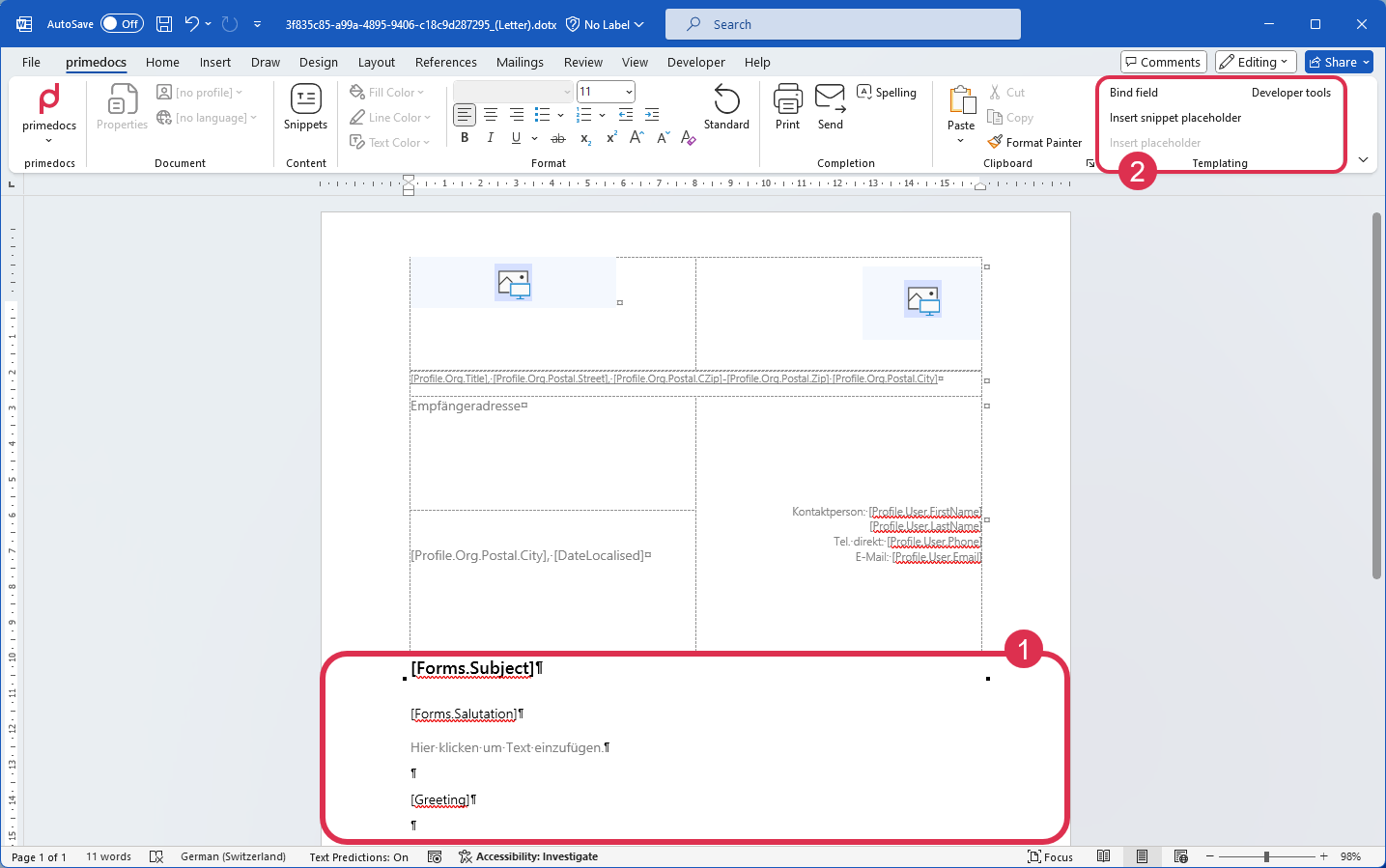Clear formatting with eraser icon

[688, 138]
